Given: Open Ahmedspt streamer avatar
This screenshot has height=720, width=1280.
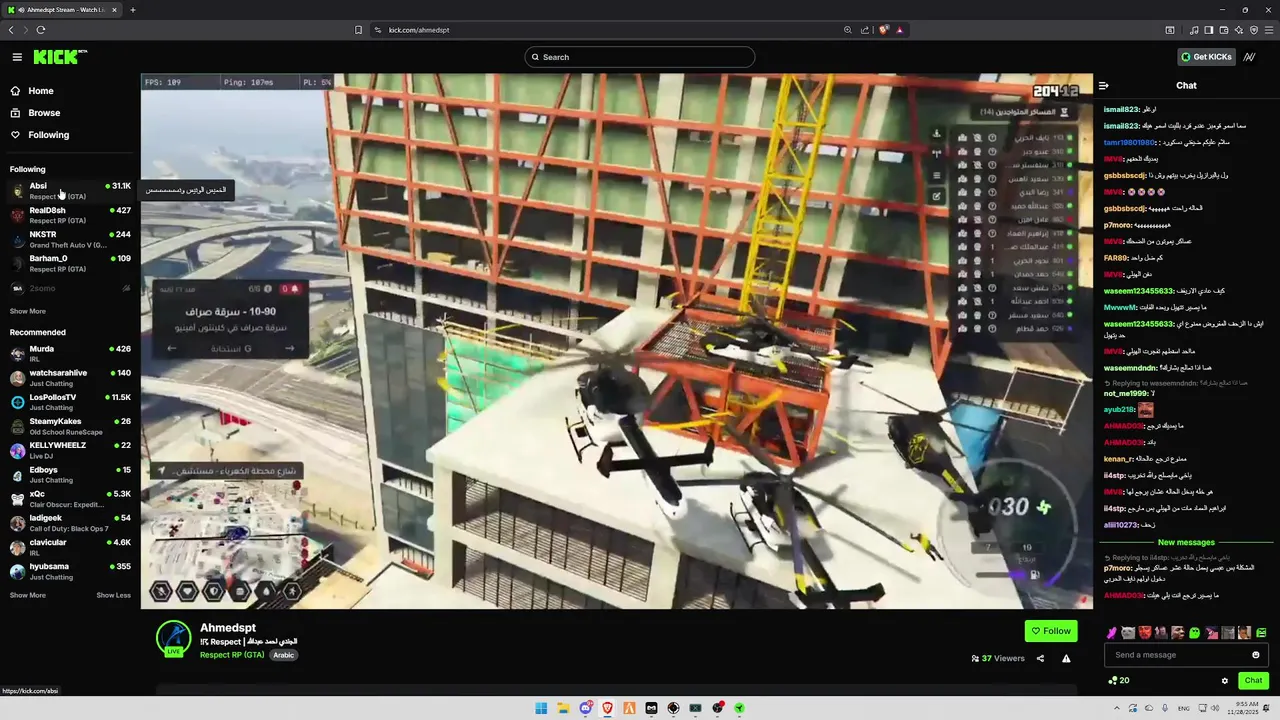Looking at the screenshot, I should [174, 638].
